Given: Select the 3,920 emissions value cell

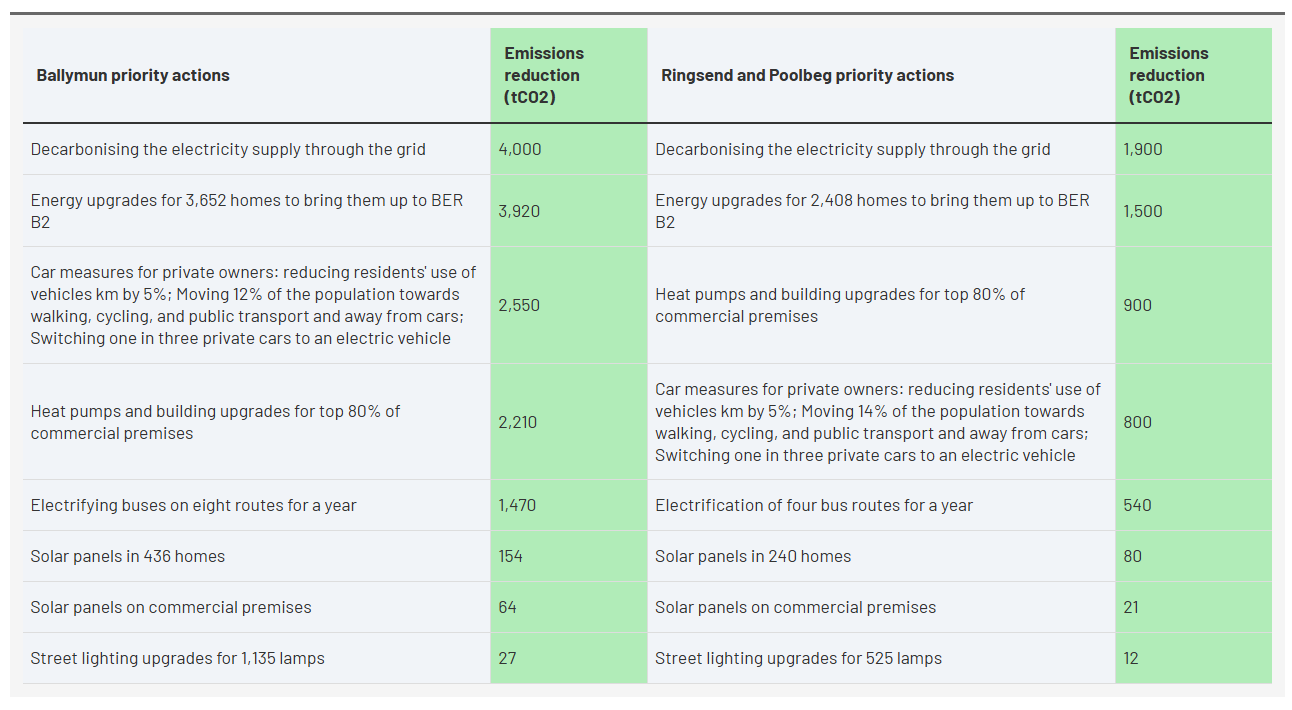Looking at the screenshot, I should [x=520, y=211].
